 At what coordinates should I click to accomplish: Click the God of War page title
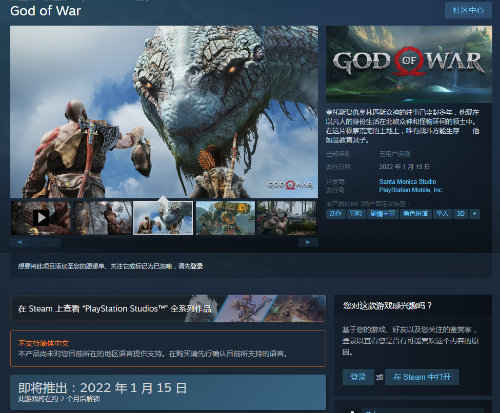pos(45,11)
